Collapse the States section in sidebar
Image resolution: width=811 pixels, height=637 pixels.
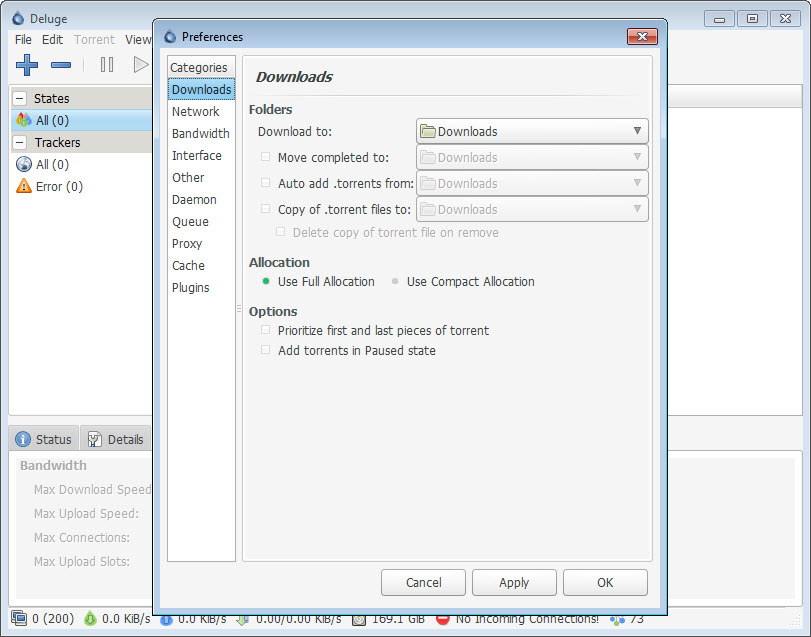pyautogui.click(x=20, y=98)
